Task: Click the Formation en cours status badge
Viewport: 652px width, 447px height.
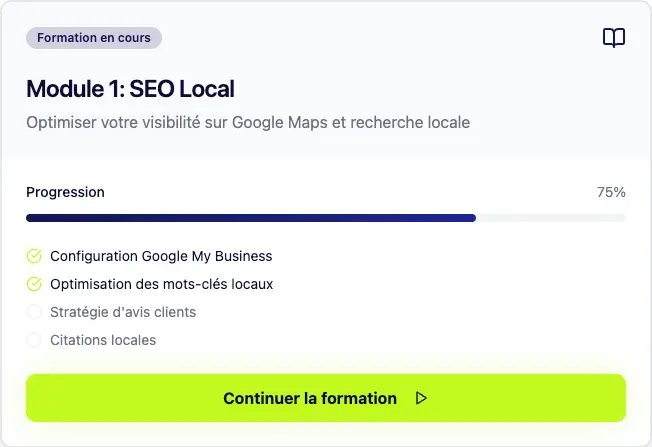Action: pos(94,38)
